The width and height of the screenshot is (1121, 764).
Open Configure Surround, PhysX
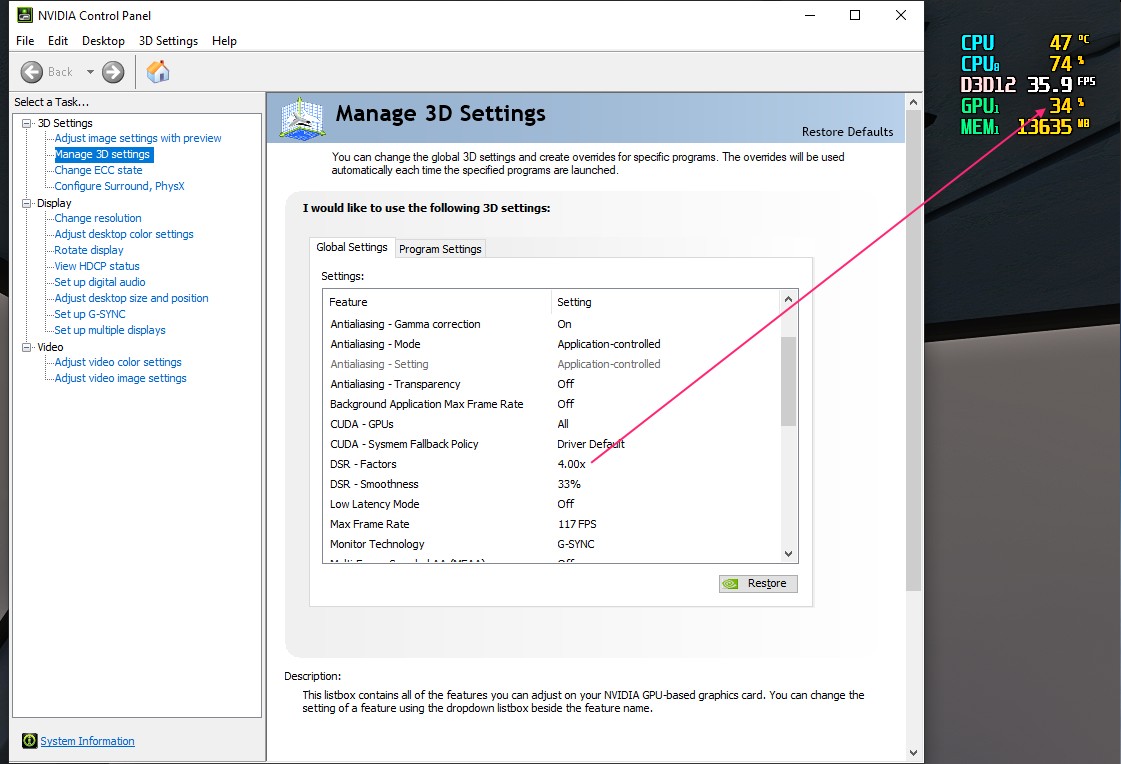[x=119, y=186]
